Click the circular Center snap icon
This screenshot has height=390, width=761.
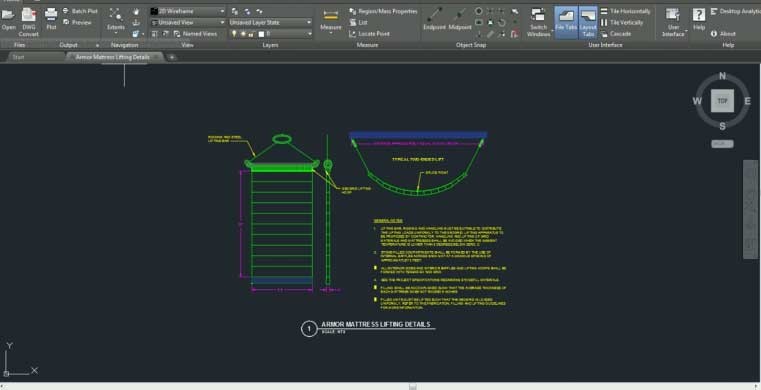[479, 11]
